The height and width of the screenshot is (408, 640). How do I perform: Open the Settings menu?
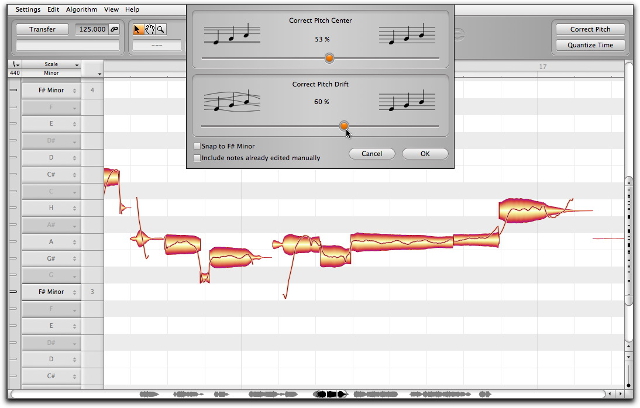click(x=28, y=9)
